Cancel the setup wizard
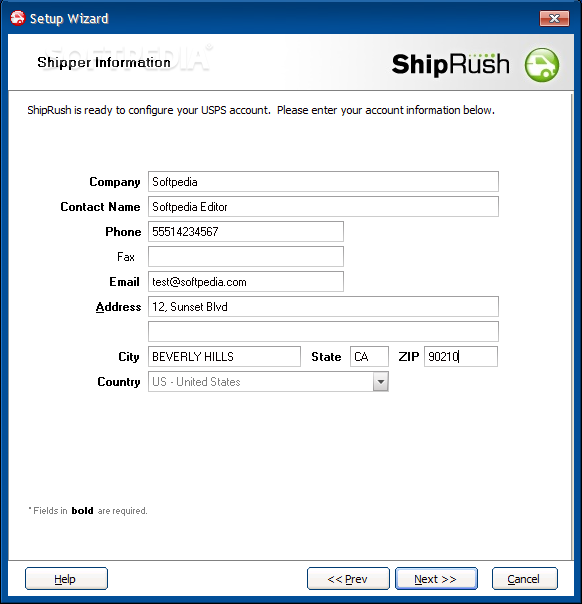This screenshot has height=604, width=582. tap(525, 579)
